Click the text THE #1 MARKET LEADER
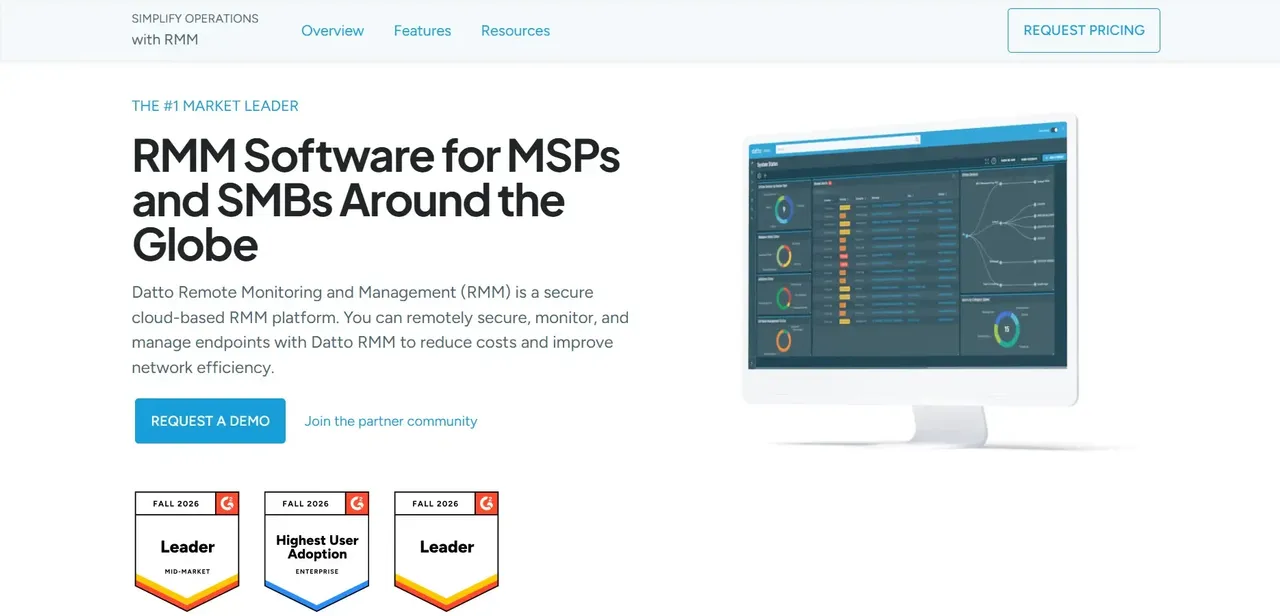Image resolution: width=1280 pixels, height=616 pixels. tap(215, 106)
